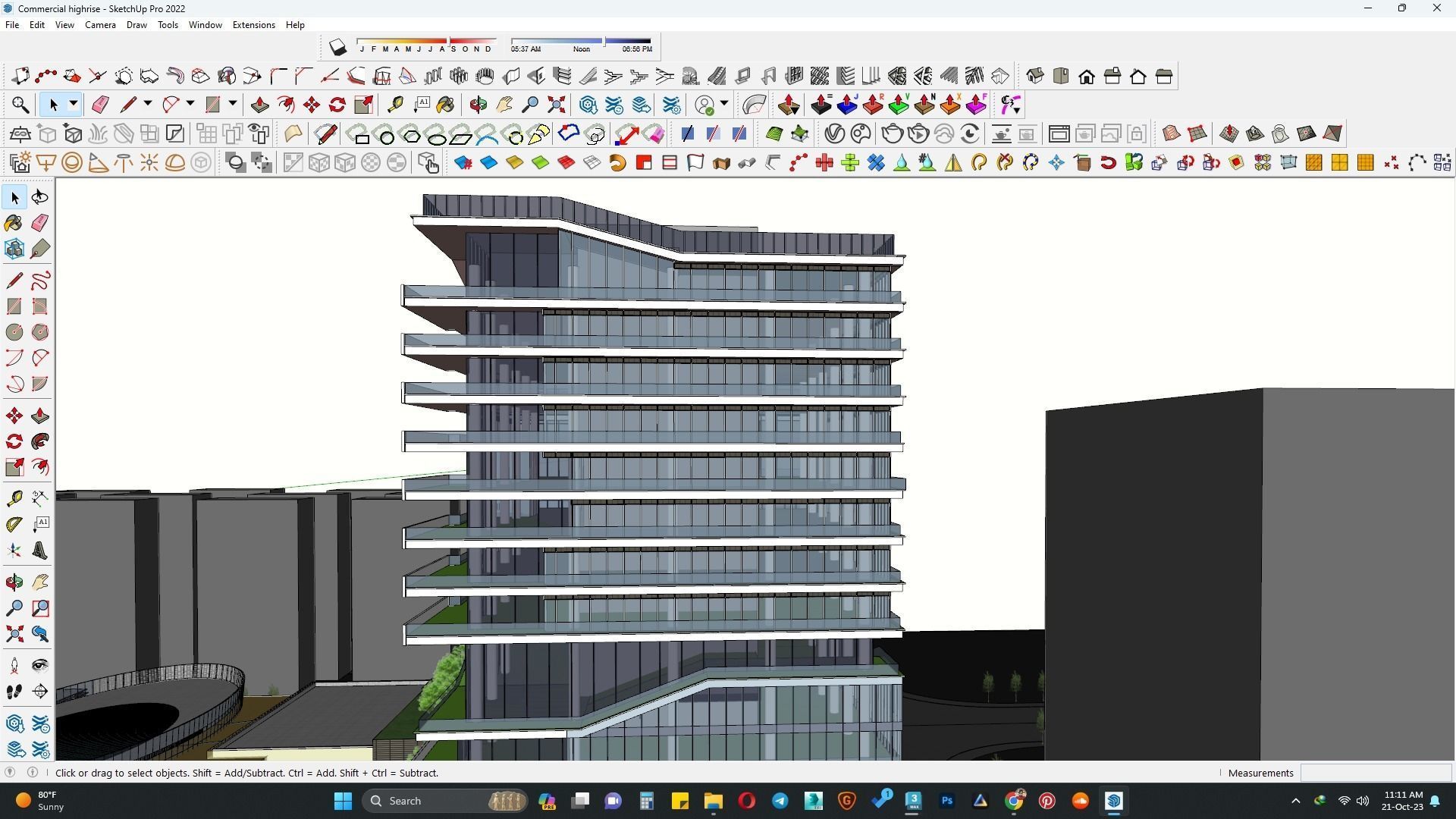Open the Draw menu
The image size is (1456, 819).
[x=136, y=25]
